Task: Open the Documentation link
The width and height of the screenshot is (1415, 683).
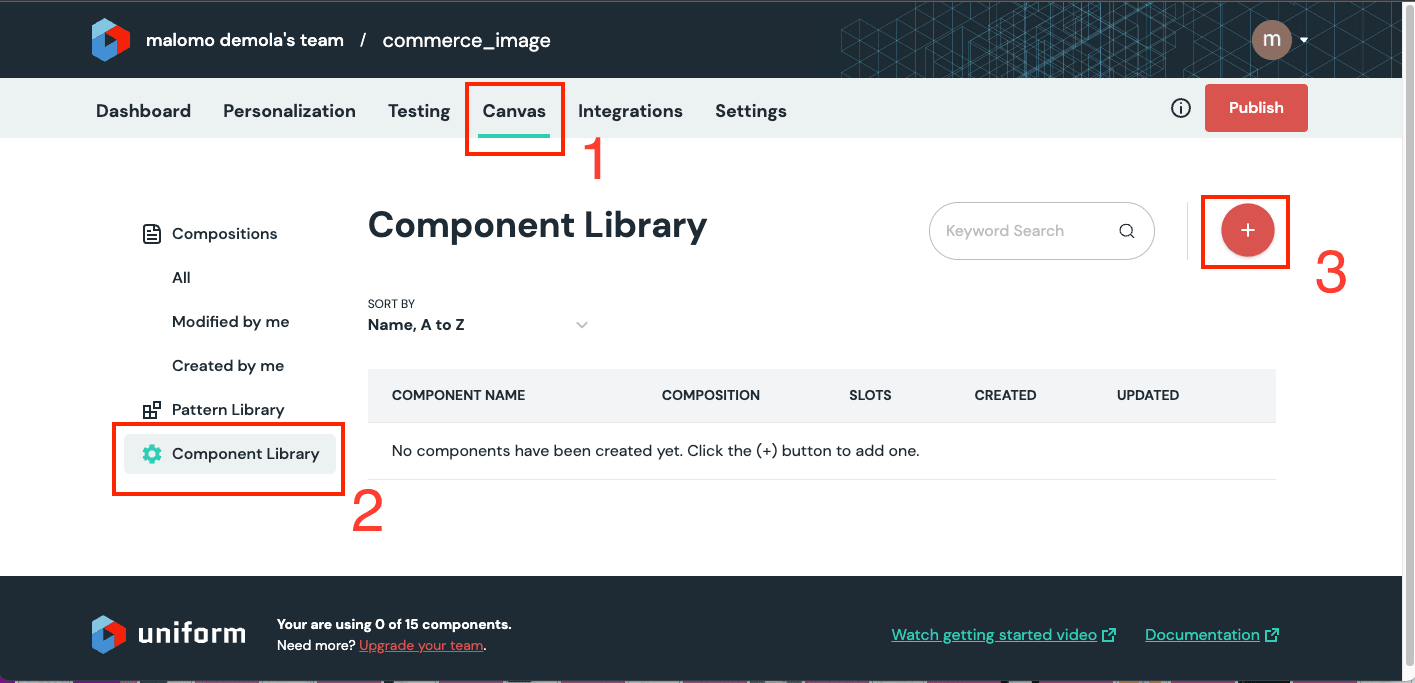Action: pyautogui.click(x=1202, y=635)
